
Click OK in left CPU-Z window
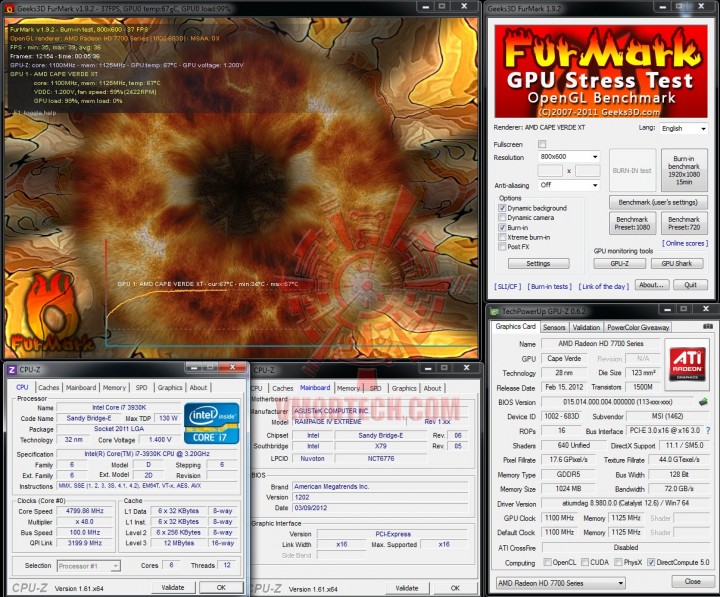(x=221, y=587)
